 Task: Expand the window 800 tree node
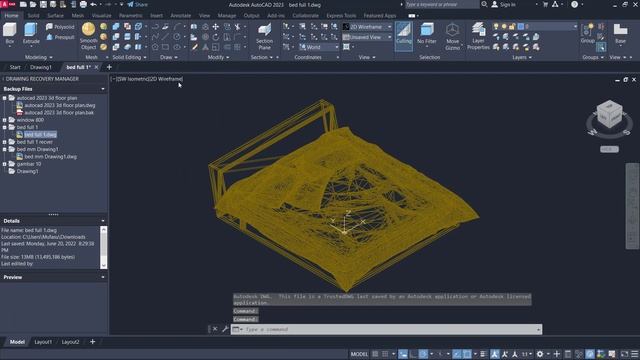(4, 120)
